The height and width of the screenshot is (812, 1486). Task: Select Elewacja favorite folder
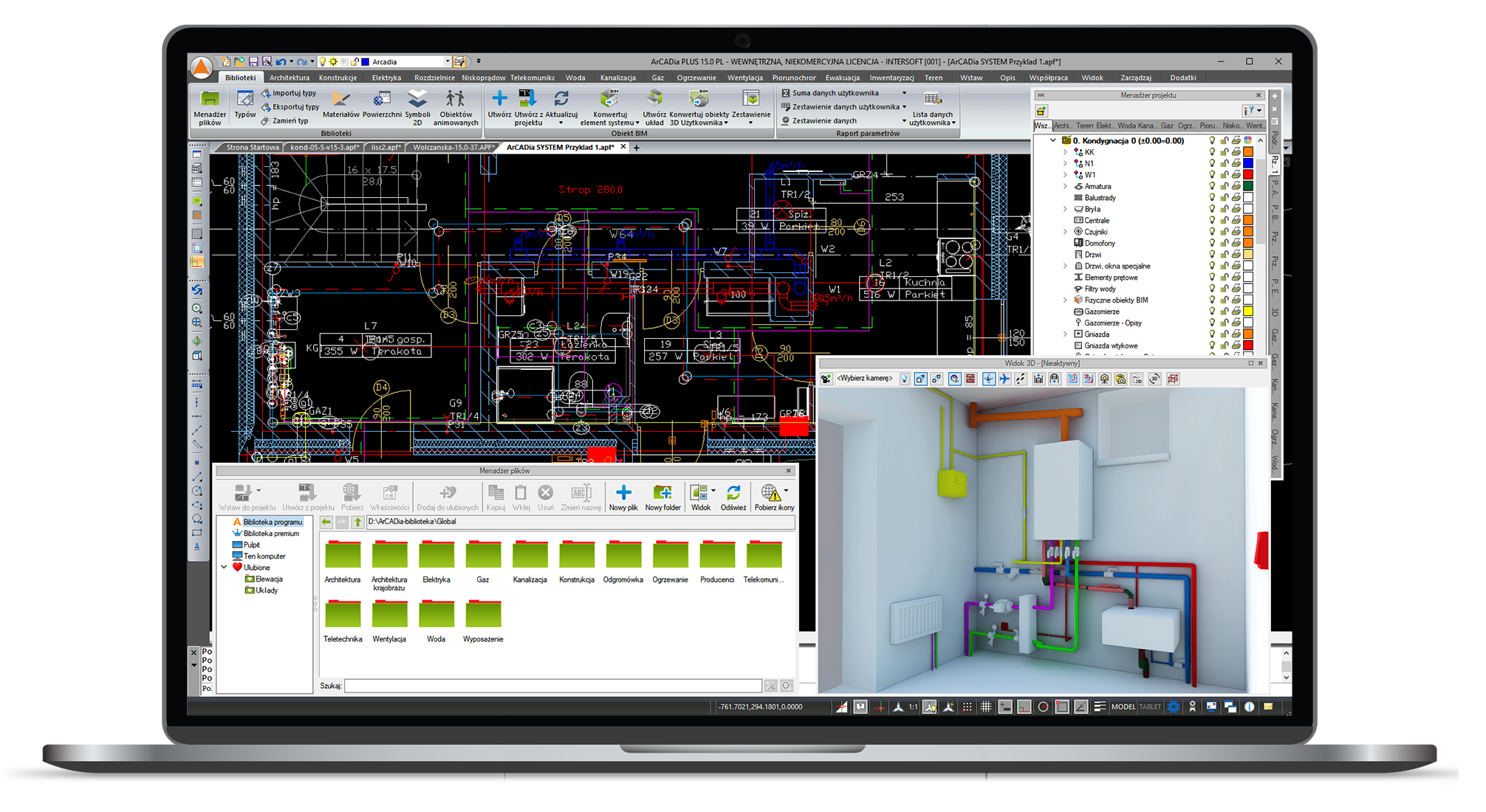264,579
